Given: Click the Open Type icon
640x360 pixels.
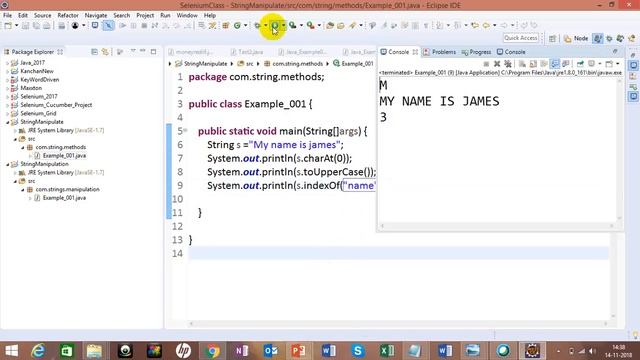Looking at the screenshot, I should [x=330, y=25].
